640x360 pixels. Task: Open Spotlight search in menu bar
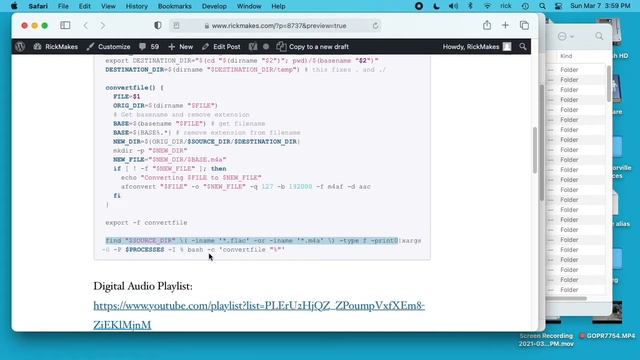click(542, 6)
